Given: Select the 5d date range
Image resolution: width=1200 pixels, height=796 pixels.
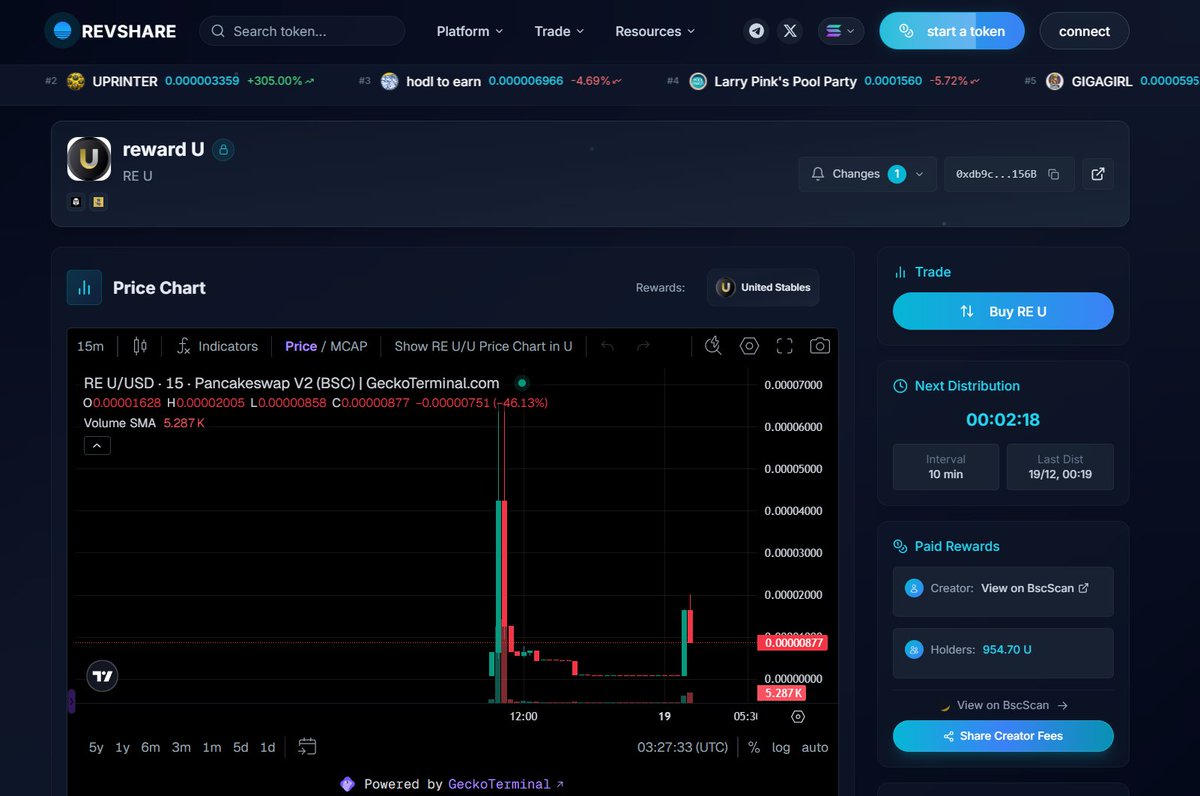Looking at the screenshot, I should coord(241,747).
